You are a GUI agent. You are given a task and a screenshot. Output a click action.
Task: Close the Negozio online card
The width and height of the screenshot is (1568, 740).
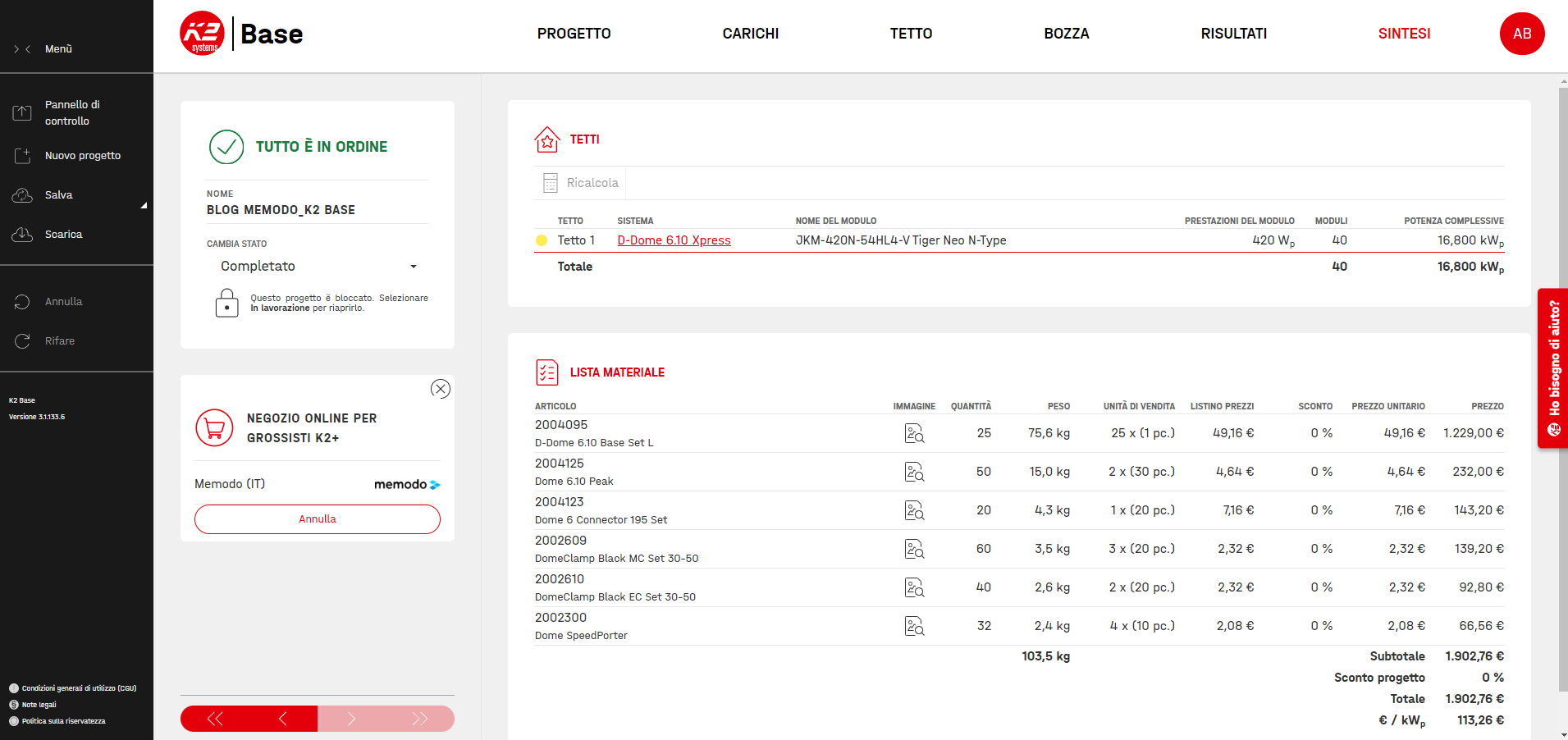click(441, 389)
